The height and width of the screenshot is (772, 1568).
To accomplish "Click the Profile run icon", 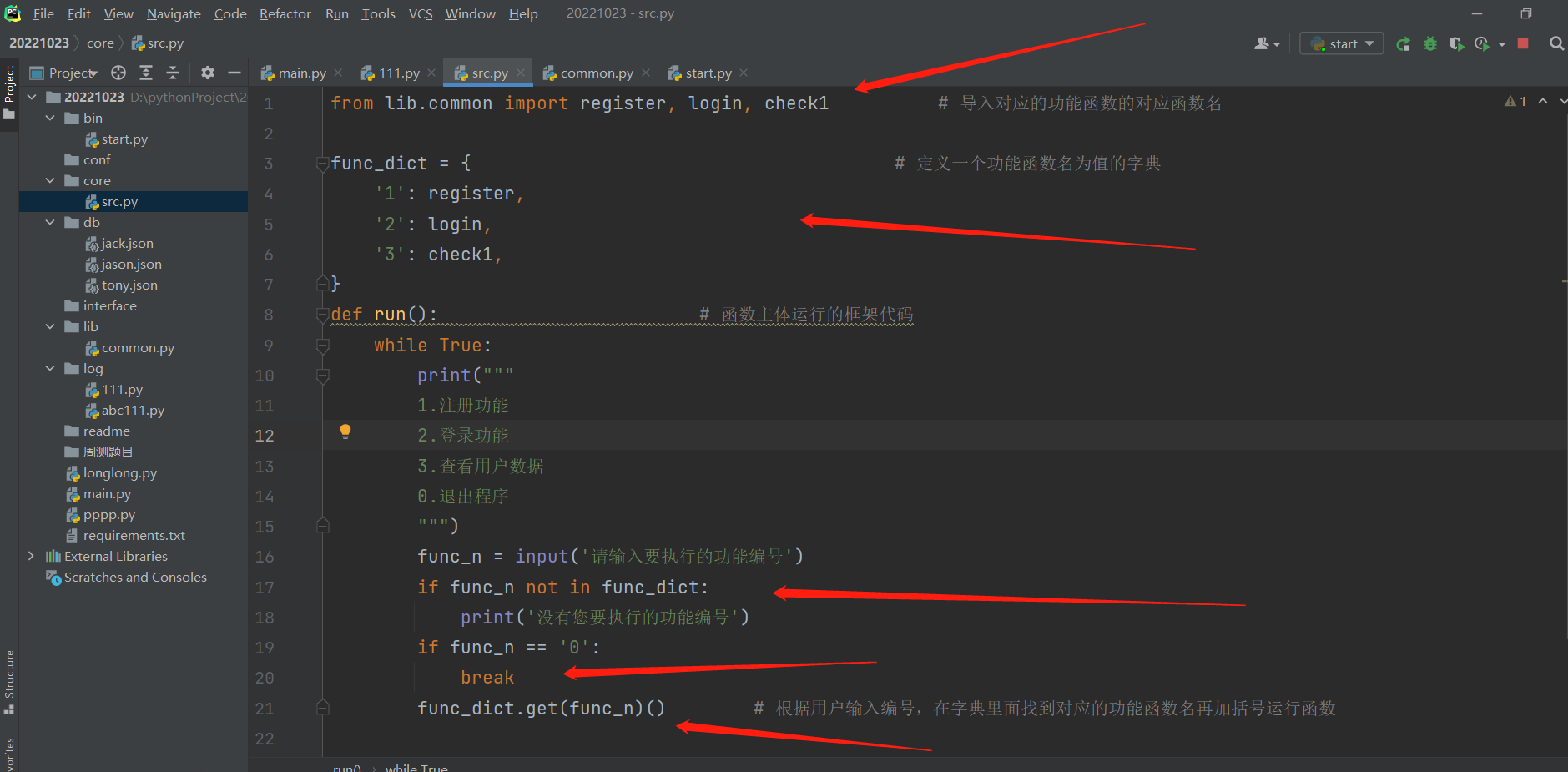I will [x=1482, y=43].
